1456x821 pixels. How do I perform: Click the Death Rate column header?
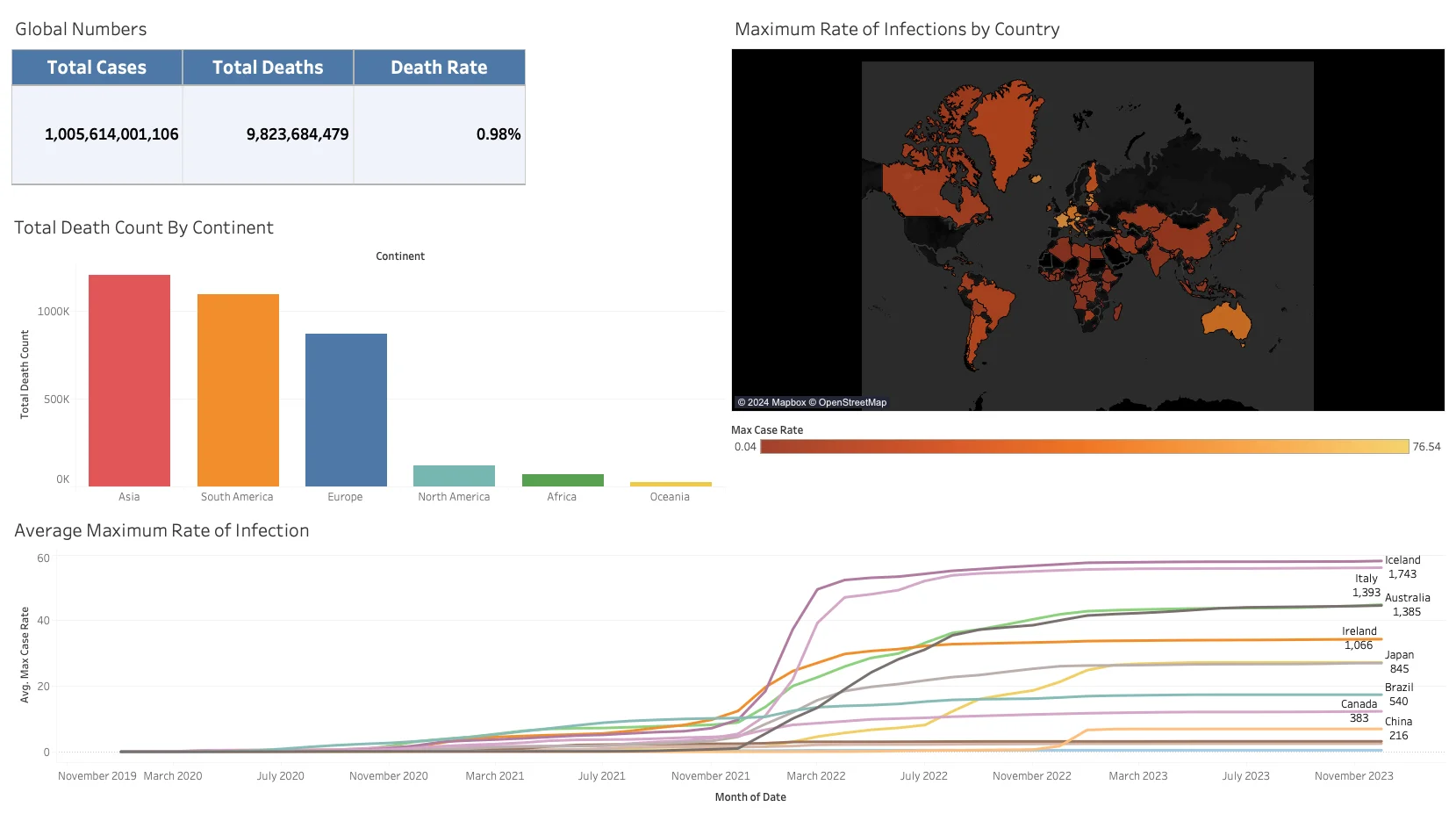[439, 68]
